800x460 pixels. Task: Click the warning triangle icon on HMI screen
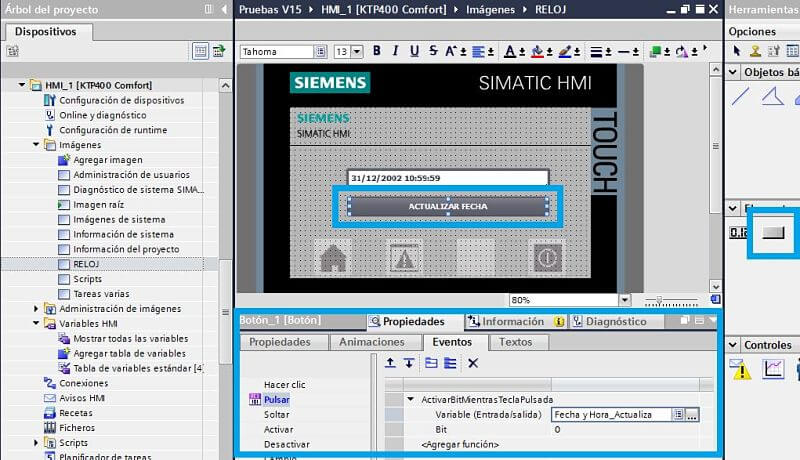(404, 258)
